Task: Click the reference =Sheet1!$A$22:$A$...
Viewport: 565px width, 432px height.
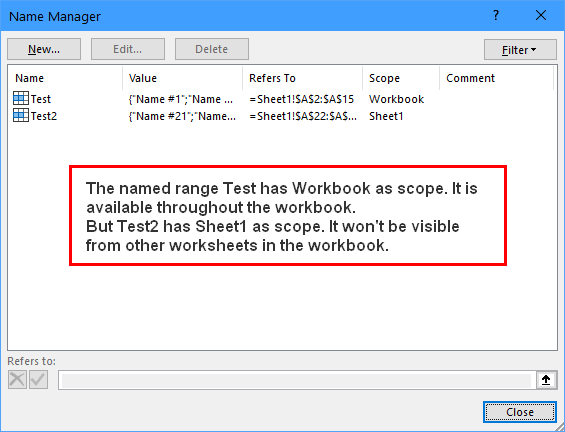Action: (x=303, y=116)
